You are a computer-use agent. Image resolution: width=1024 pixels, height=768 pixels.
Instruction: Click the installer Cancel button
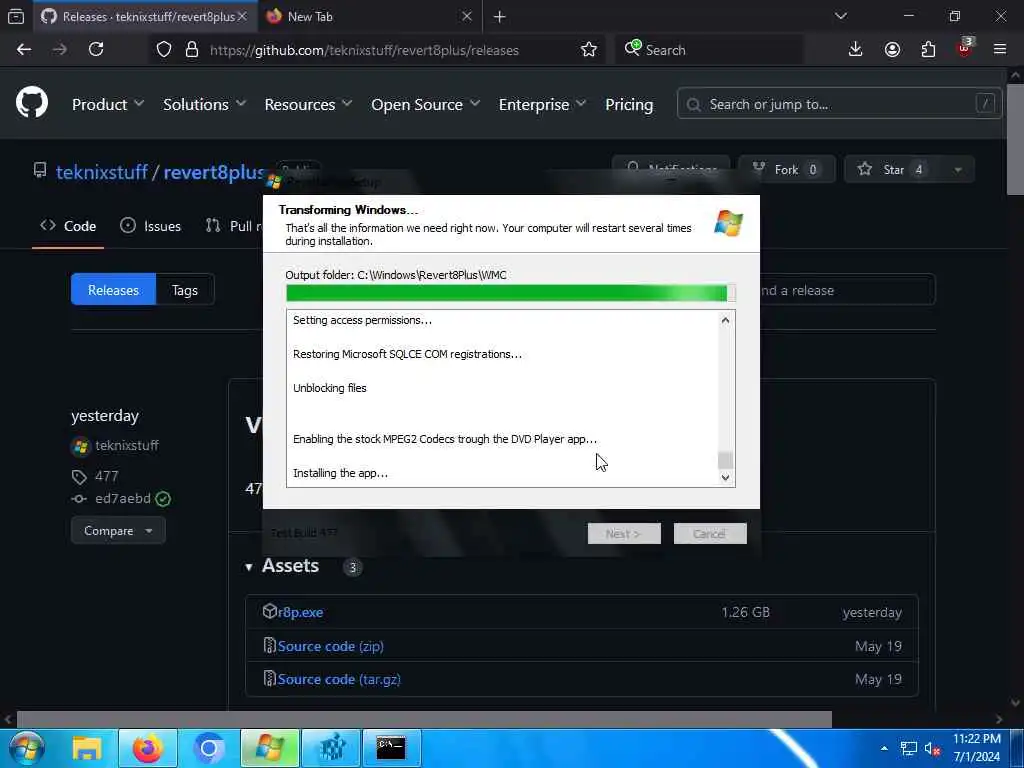pyautogui.click(x=710, y=534)
